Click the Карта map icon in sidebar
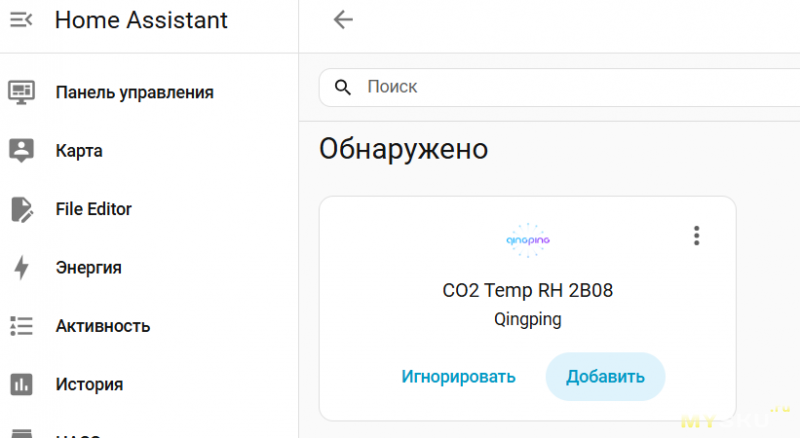800x438 pixels. click(21, 151)
